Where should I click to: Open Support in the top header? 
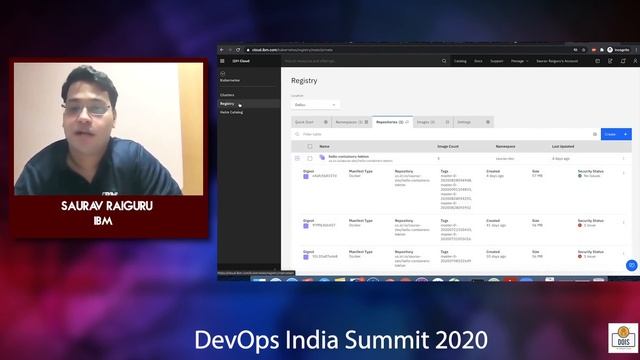coord(497,61)
